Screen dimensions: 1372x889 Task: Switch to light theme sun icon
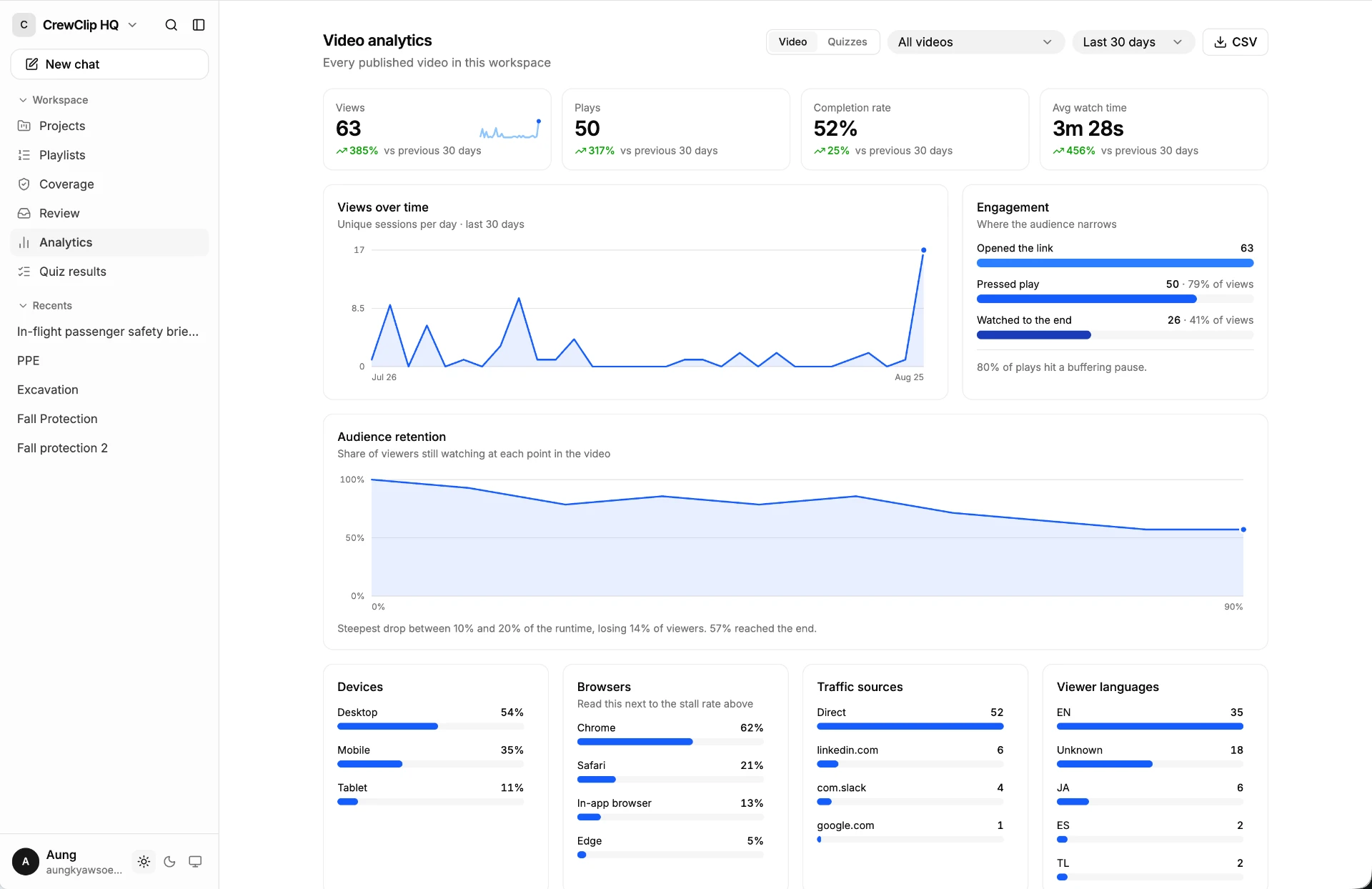(x=144, y=862)
